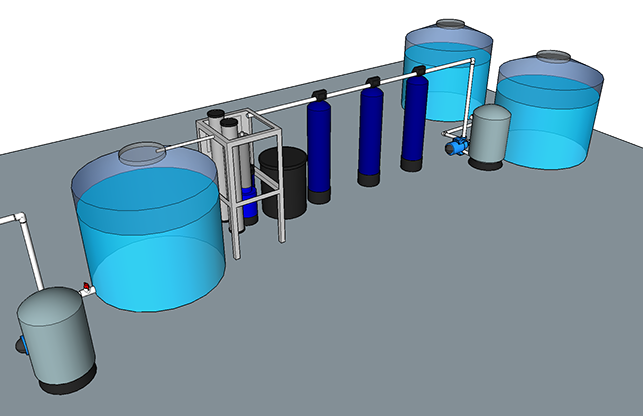Screen dimensions: 643x416
Task: Select the middle dark blue filter vessel
Action: click(x=371, y=133)
